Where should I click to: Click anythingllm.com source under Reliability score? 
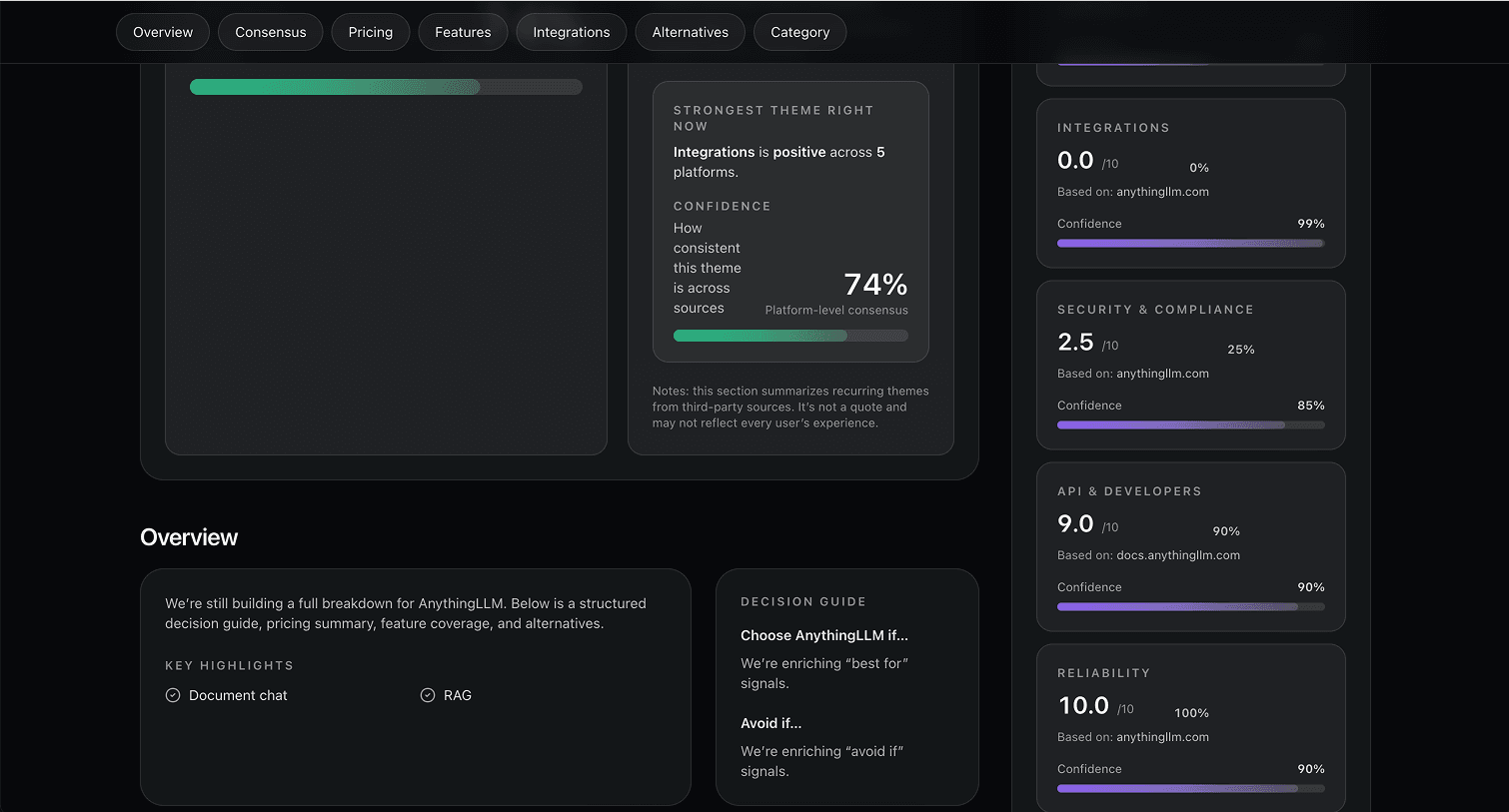pyautogui.click(x=1162, y=737)
